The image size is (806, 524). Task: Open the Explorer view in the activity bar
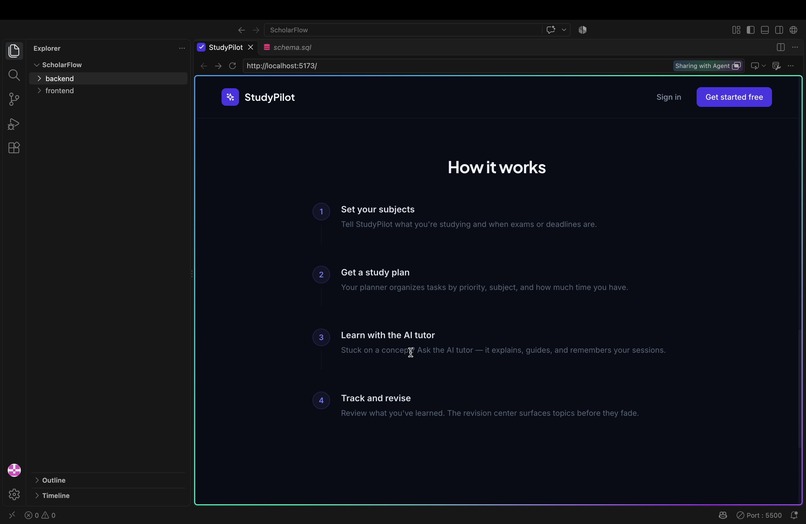tap(14, 50)
